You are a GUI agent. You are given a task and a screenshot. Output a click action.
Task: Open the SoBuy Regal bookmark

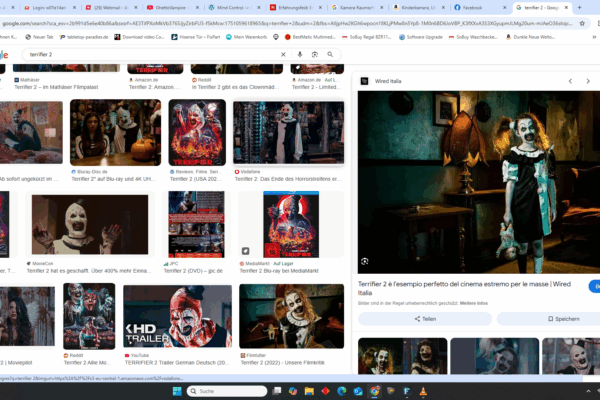367,37
